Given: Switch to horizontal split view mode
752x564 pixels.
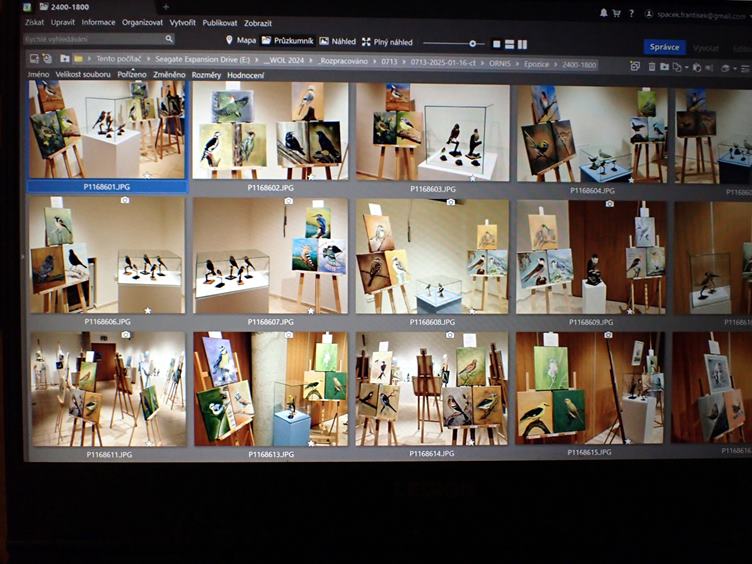Looking at the screenshot, I should (509, 45).
